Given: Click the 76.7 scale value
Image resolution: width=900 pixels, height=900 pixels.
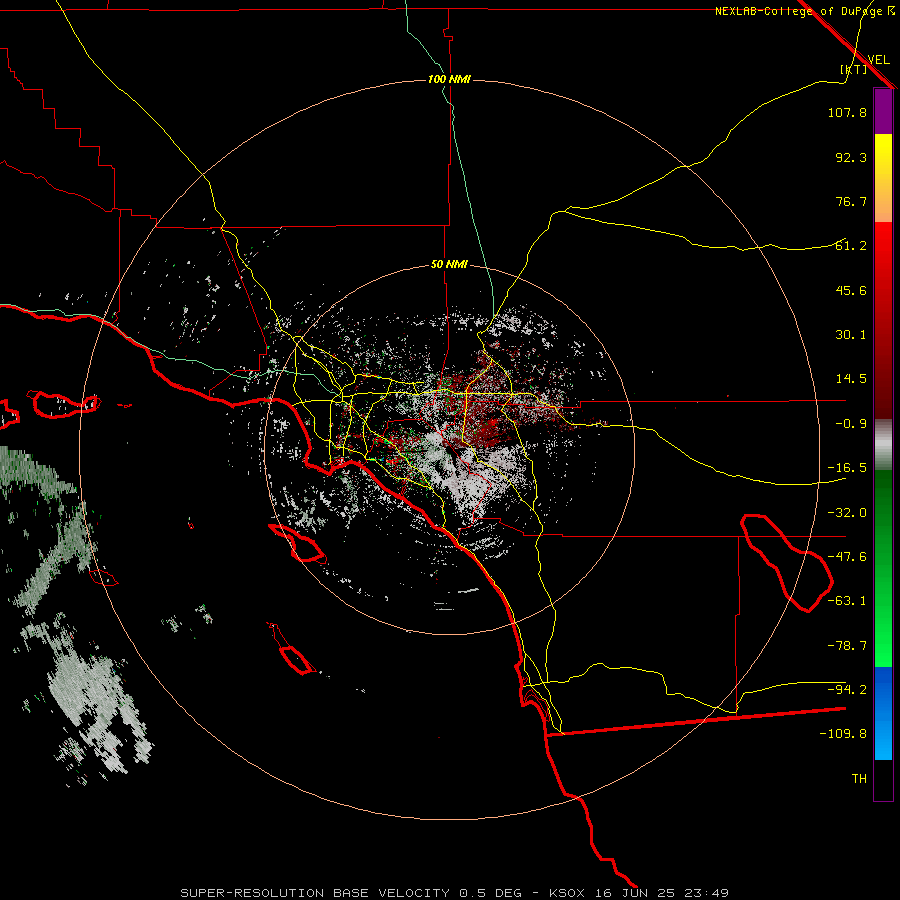Looking at the screenshot, I should click(851, 201).
